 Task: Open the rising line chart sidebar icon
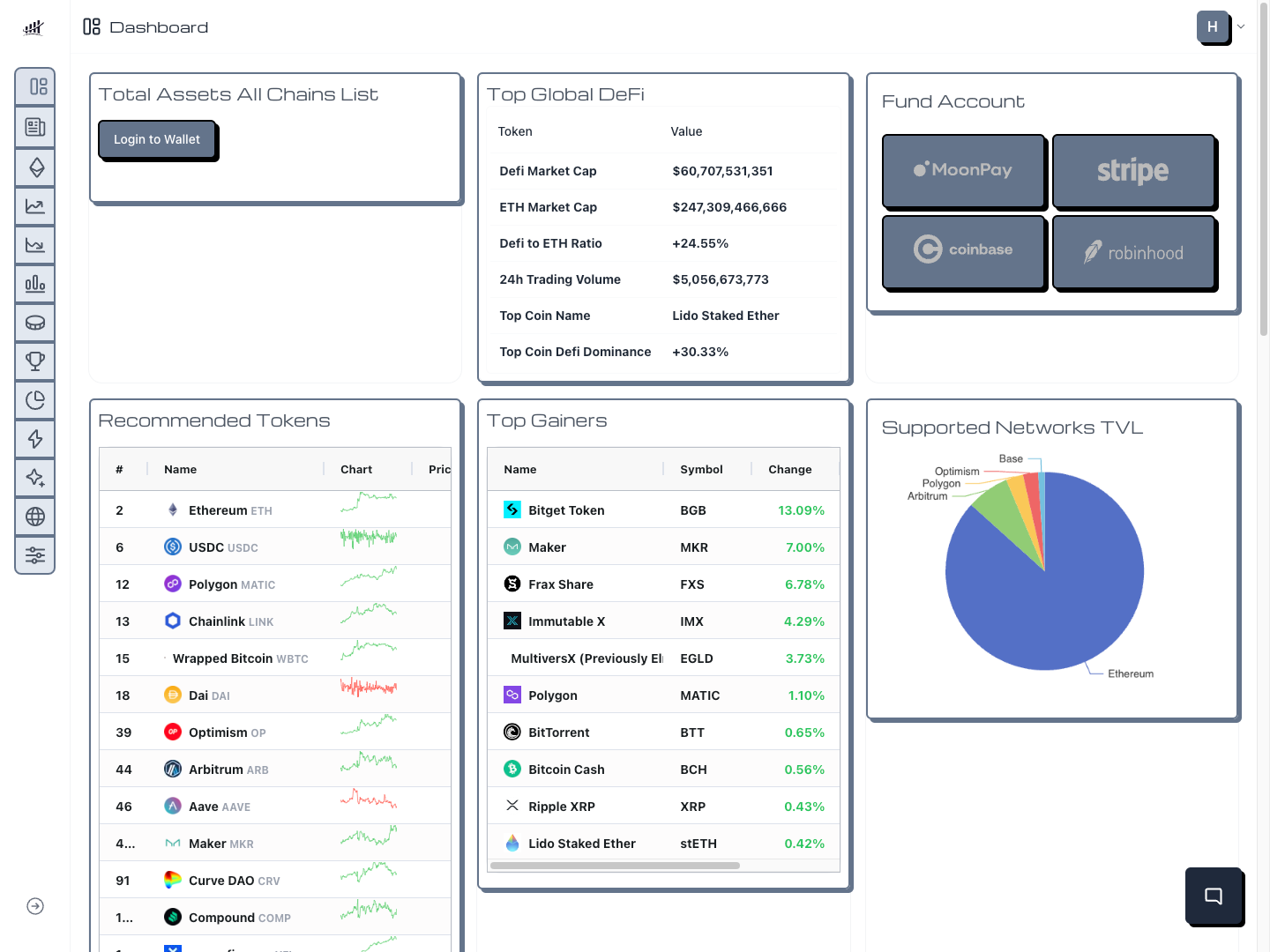[35, 206]
